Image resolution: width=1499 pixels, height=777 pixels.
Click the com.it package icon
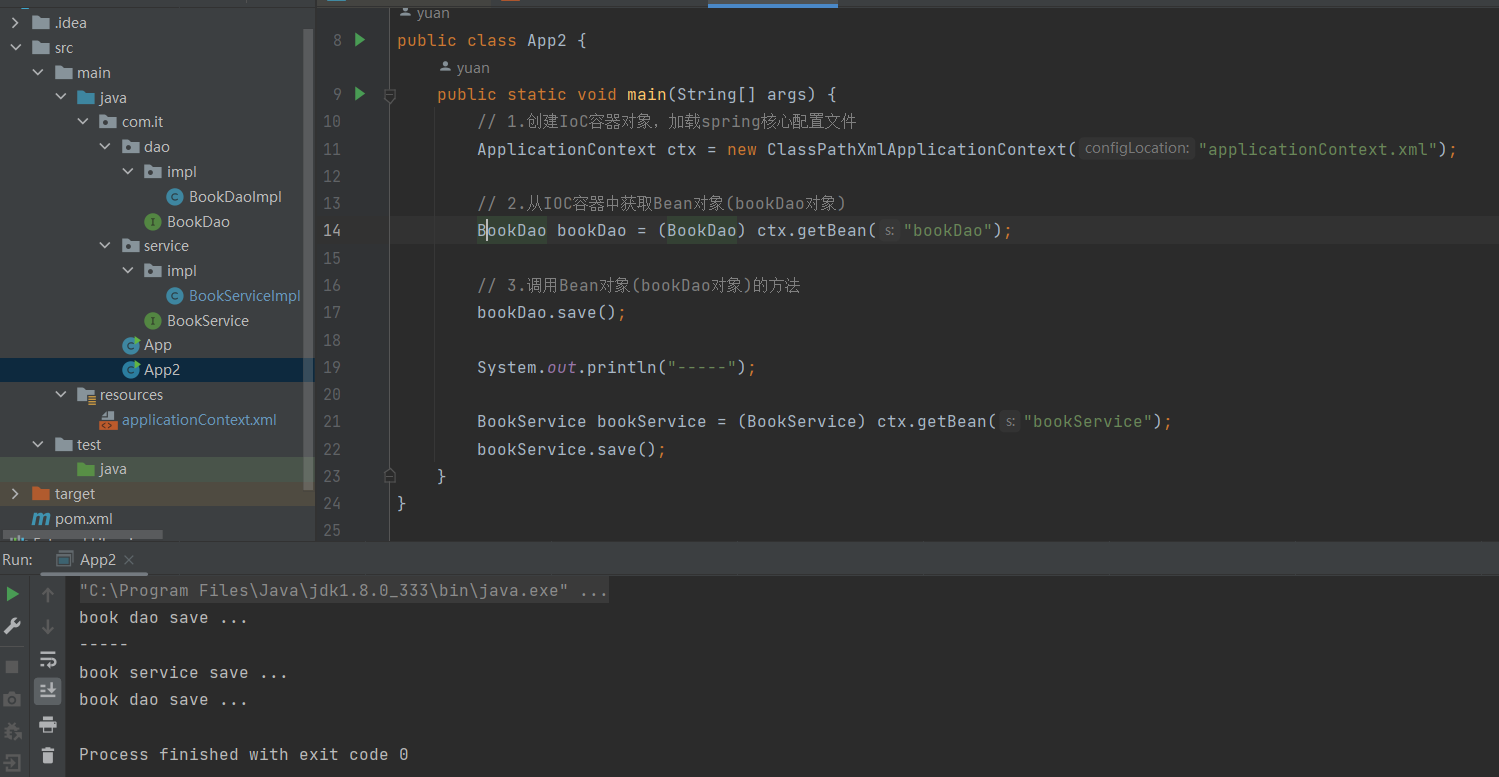click(108, 122)
